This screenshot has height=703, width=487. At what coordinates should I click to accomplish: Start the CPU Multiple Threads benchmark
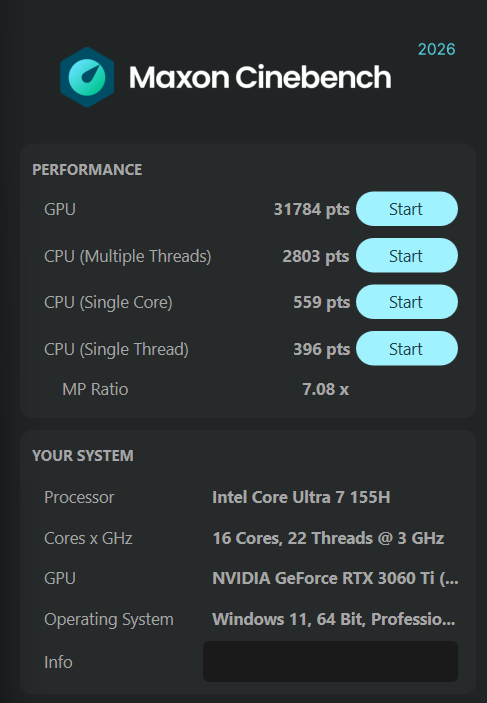(x=407, y=256)
